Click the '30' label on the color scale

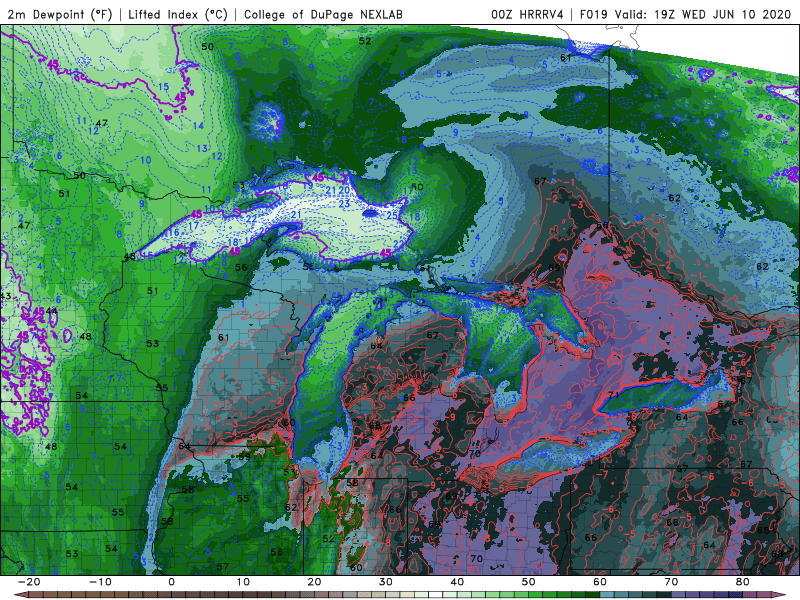tap(386, 582)
